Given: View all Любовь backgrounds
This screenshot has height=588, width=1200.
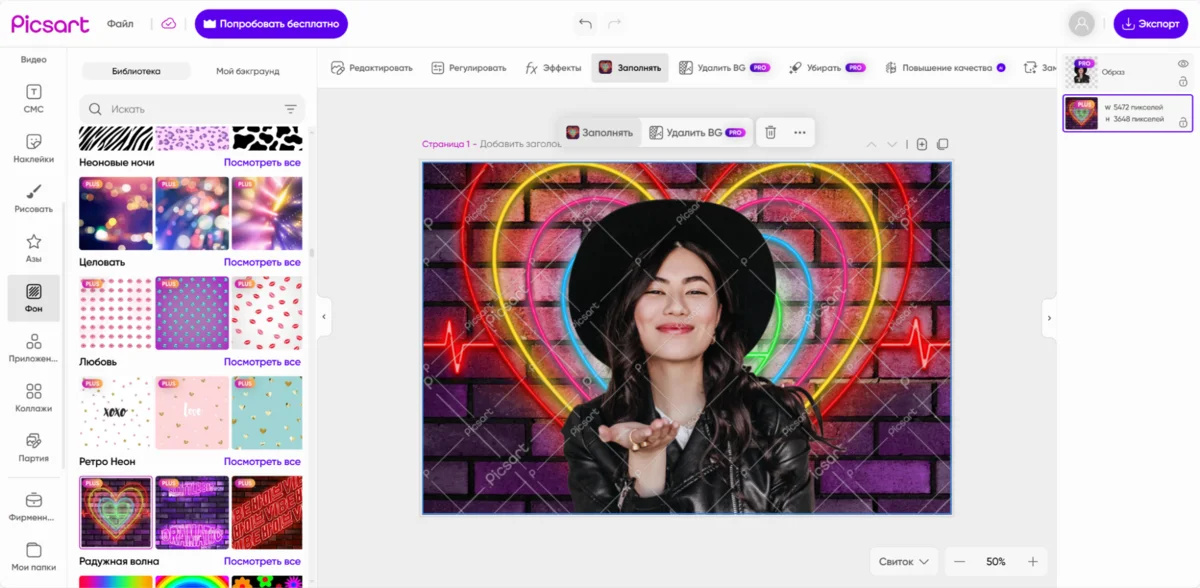Looking at the screenshot, I should pos(262,362).
